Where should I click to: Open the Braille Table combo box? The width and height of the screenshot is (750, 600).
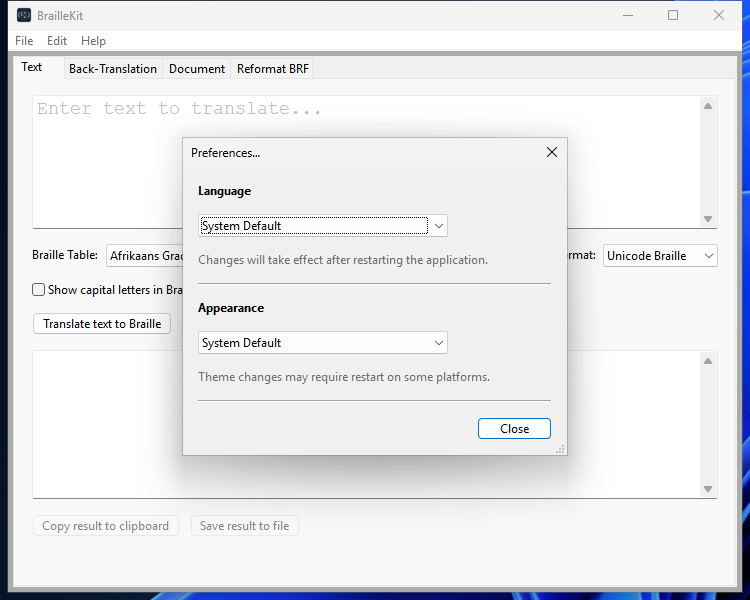pyautogui.click(x=144, y=256)
